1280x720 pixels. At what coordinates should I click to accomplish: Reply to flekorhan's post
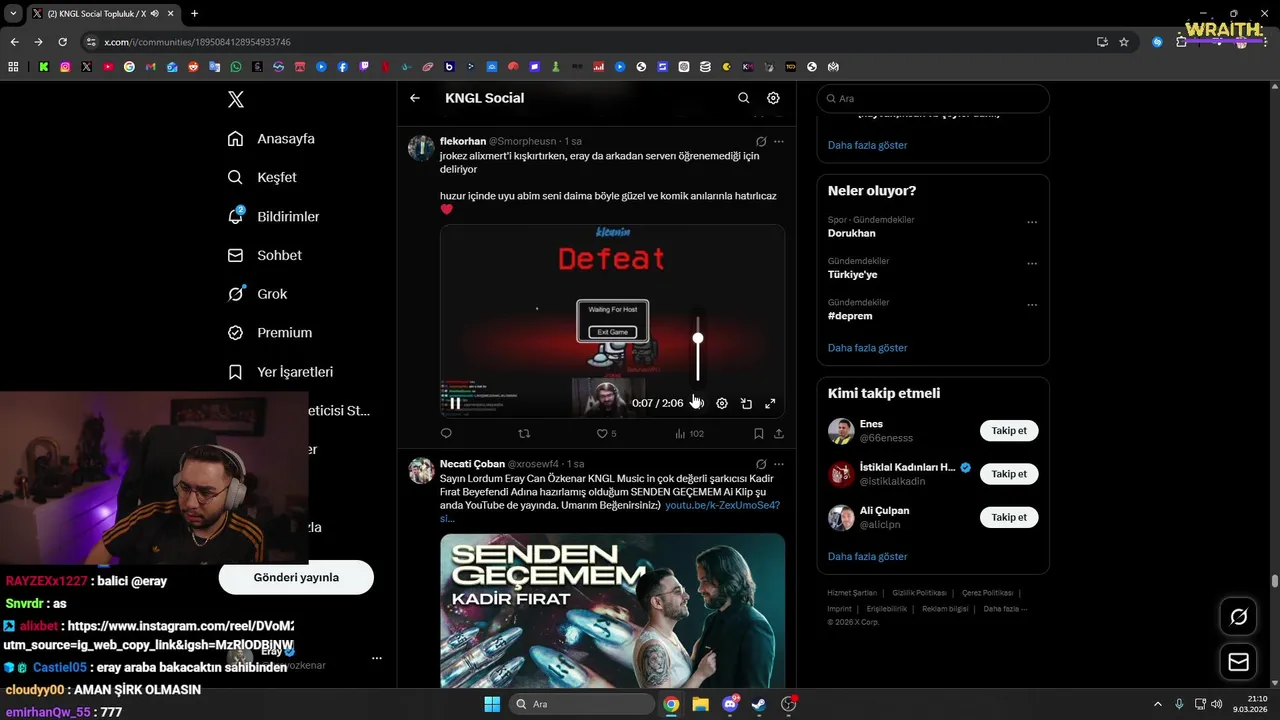pos(446,433)
